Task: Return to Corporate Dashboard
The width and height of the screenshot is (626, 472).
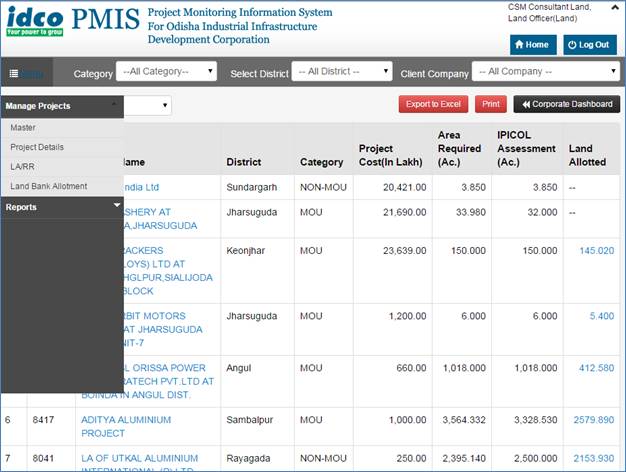Action: click(567, 104)
